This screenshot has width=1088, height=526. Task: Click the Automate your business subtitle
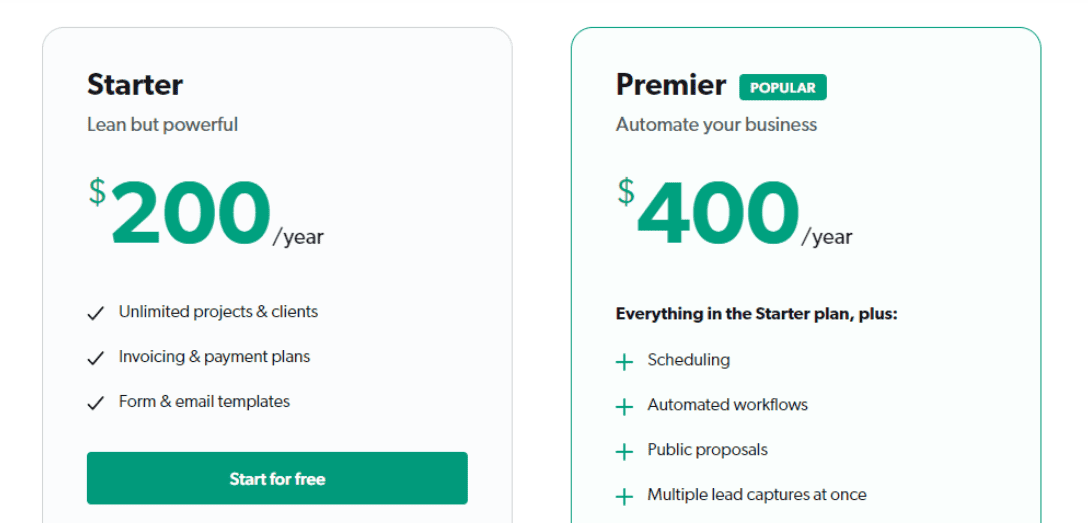[x=716, y=125]
